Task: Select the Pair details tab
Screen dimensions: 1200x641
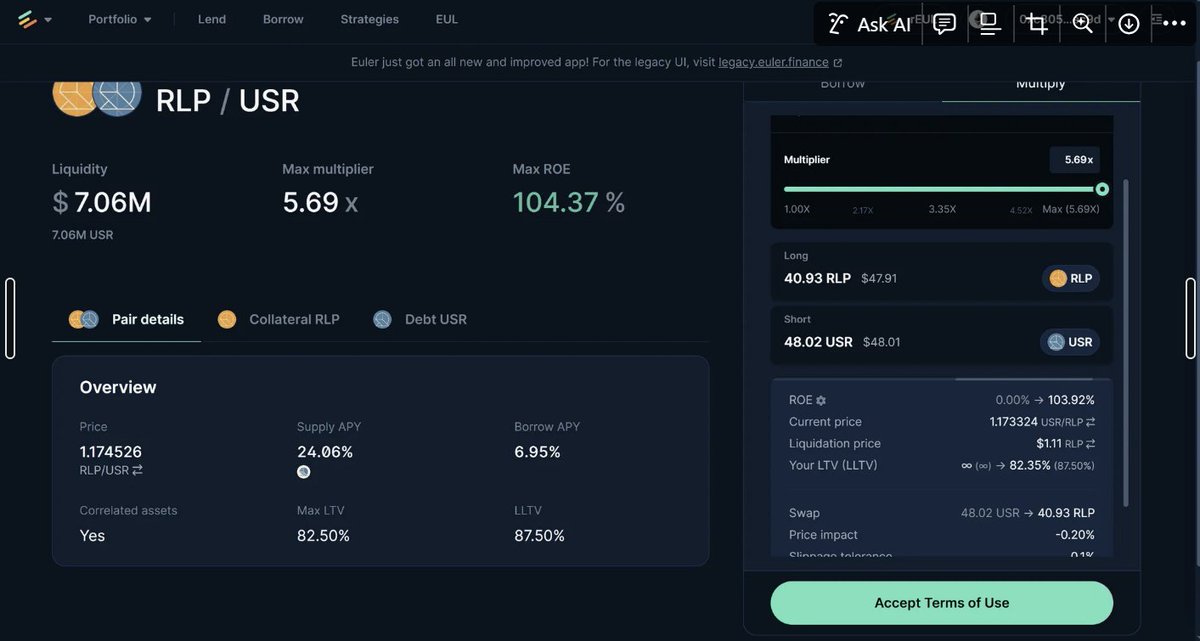Action: (127, 320)
